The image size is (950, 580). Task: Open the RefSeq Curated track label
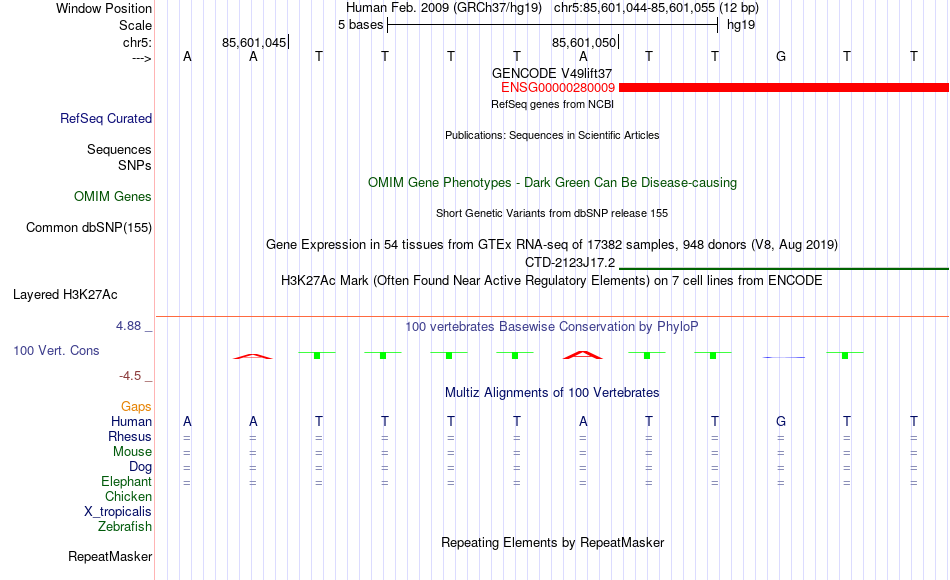click(x=106, y=119)
